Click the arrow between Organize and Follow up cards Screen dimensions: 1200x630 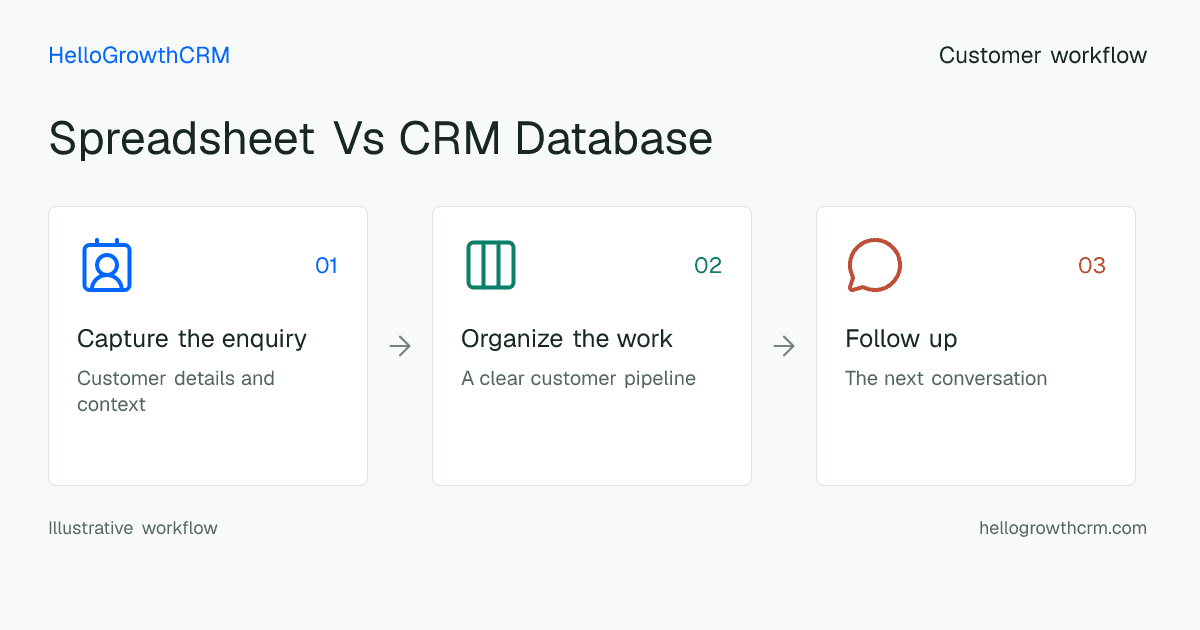pos(784,346)
